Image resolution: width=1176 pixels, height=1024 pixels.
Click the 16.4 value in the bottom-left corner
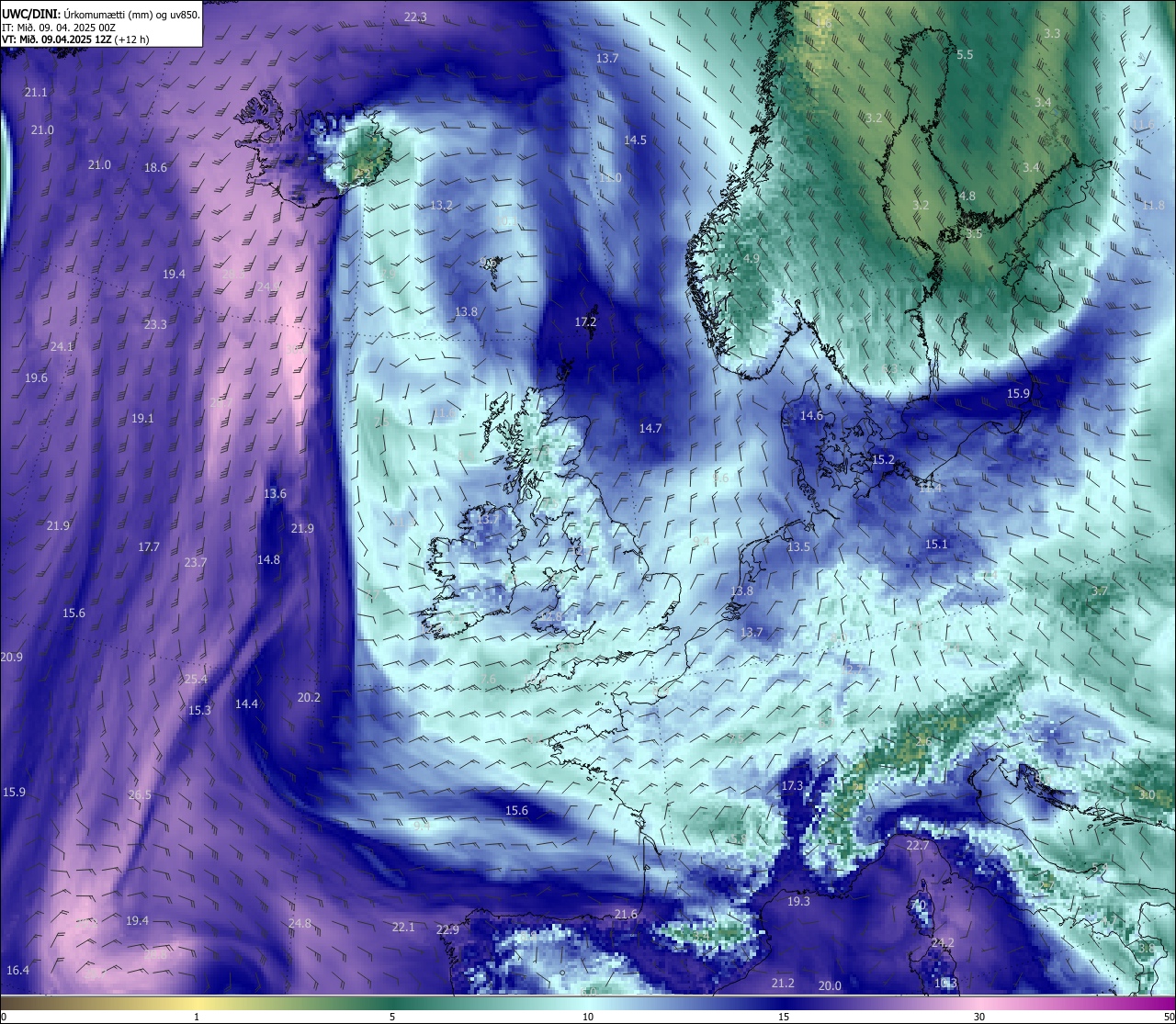tap(17, 971)
